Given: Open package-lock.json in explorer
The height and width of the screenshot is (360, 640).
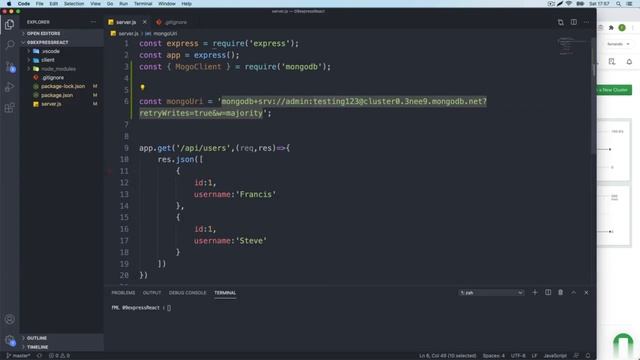Looking at the screenshot, I should 62,86.
